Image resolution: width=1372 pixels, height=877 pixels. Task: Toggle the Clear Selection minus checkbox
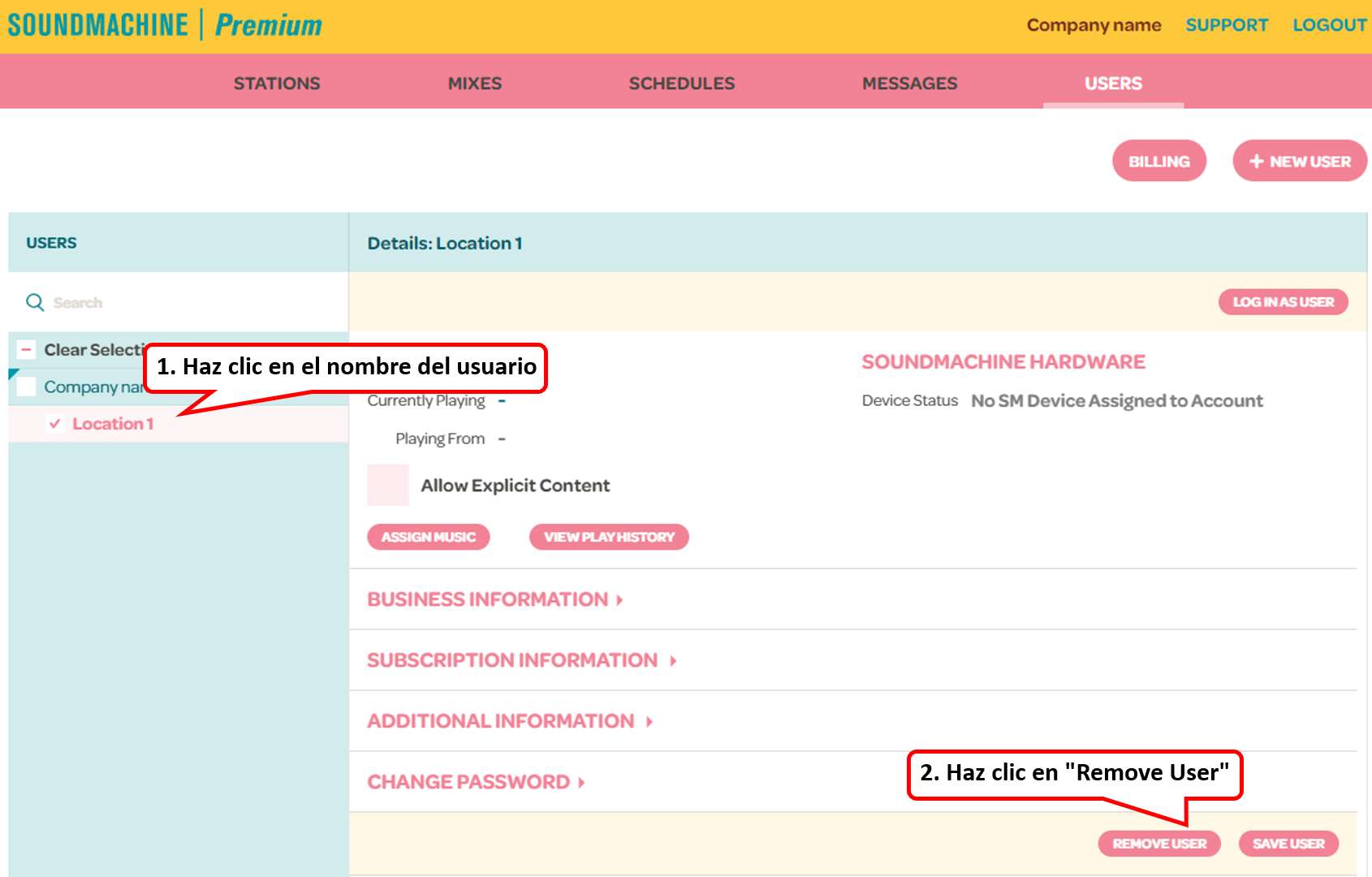(x=26, y=350)
